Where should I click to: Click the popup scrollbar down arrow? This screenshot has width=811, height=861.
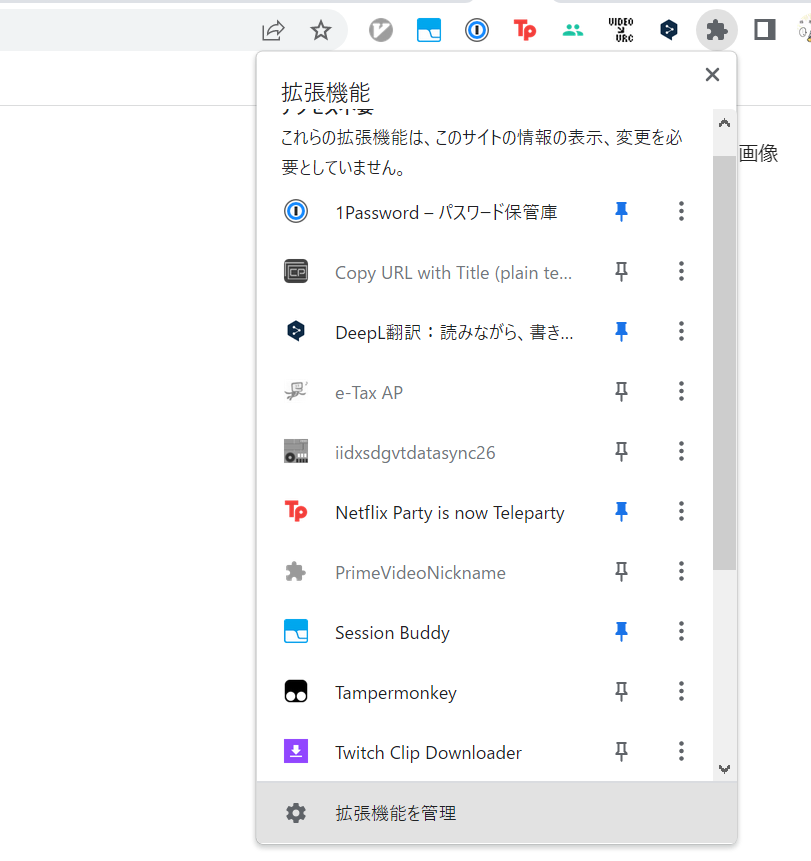[x=724, y=769]
